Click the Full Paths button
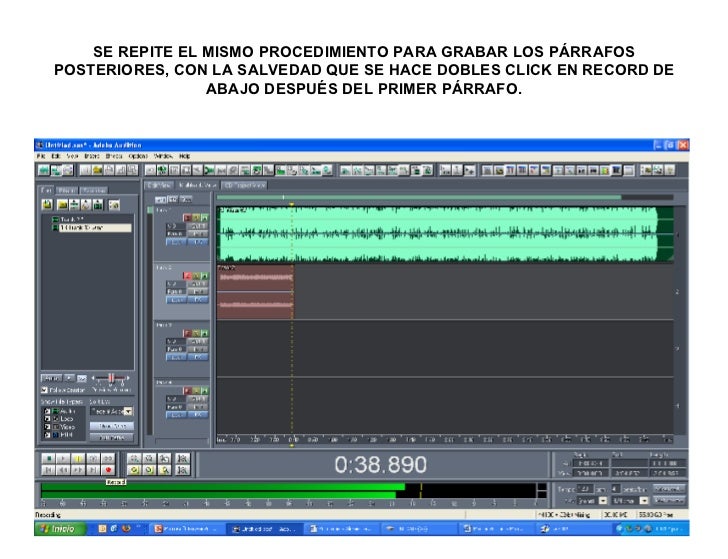Viewport: 728px width, 559px height. click(111, 437)
